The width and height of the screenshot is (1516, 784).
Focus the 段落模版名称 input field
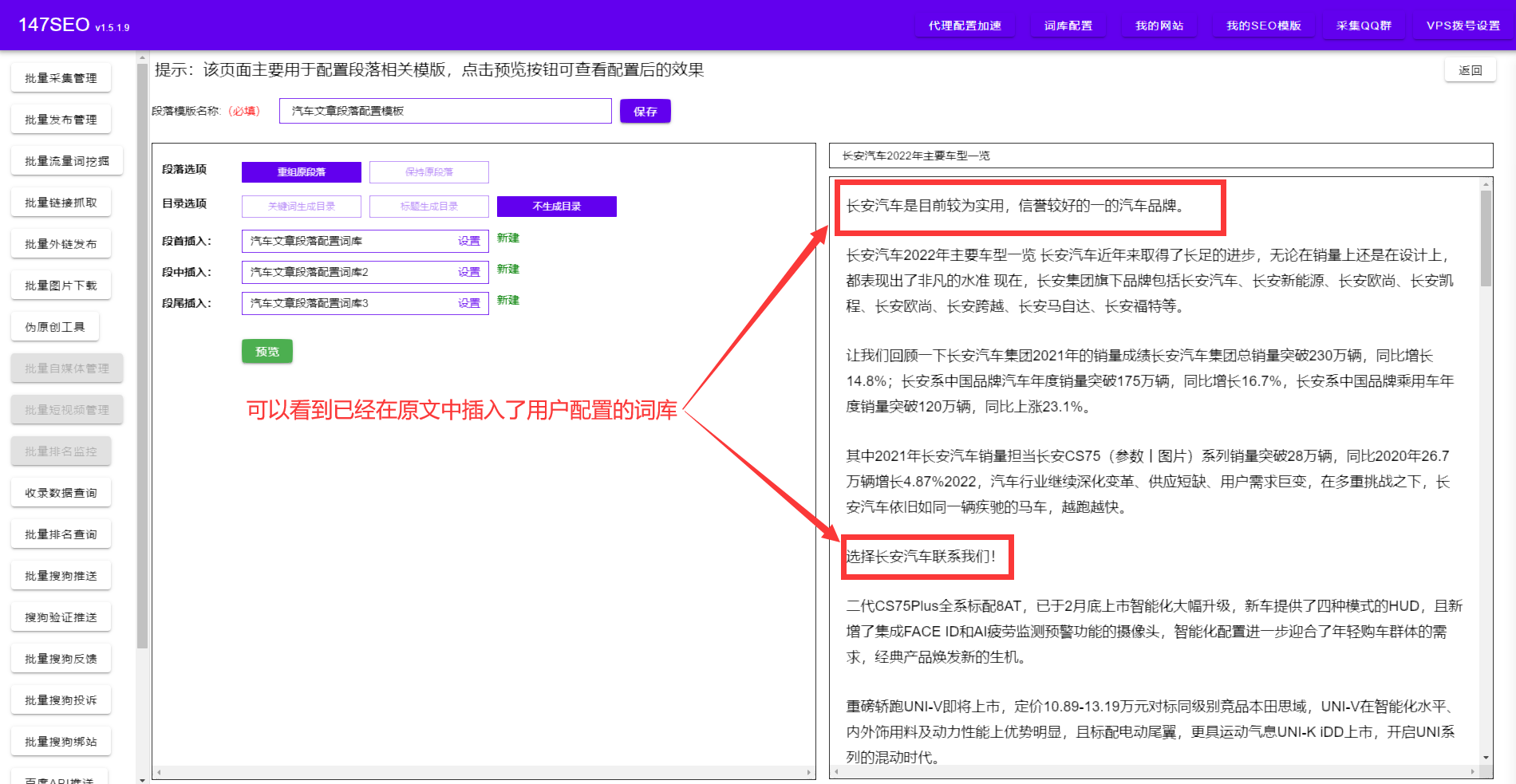click(x=445, y=111)
